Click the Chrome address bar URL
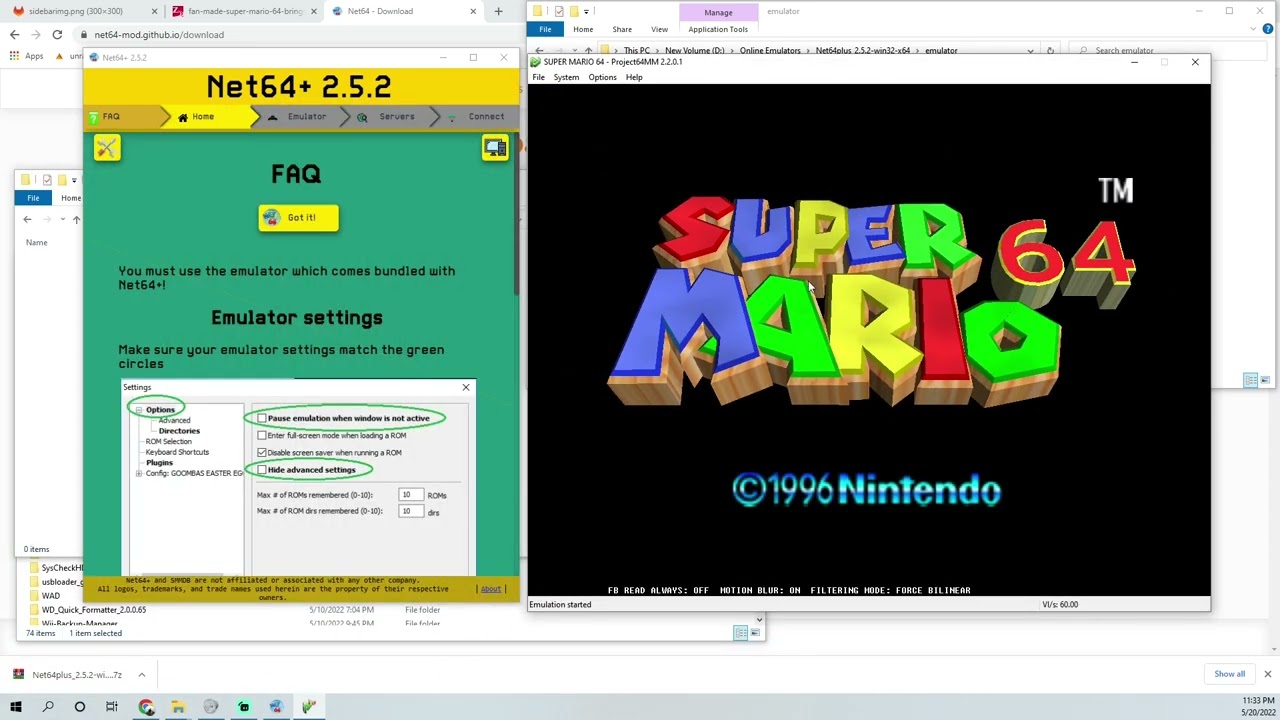The width and height of the screenshot is (1280, 720). (x=159, y=34)
